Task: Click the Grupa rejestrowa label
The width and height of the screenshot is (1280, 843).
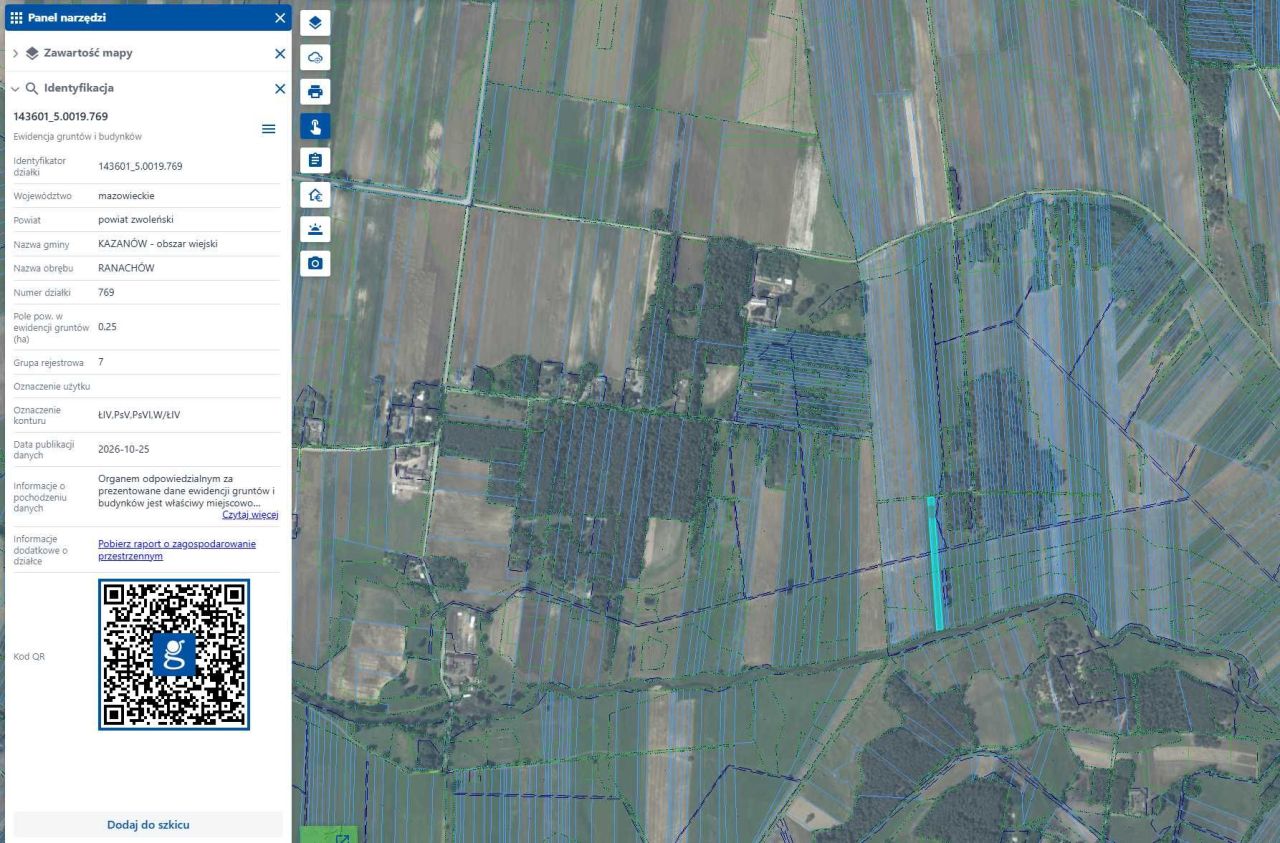Action: [x=49, y=362]
